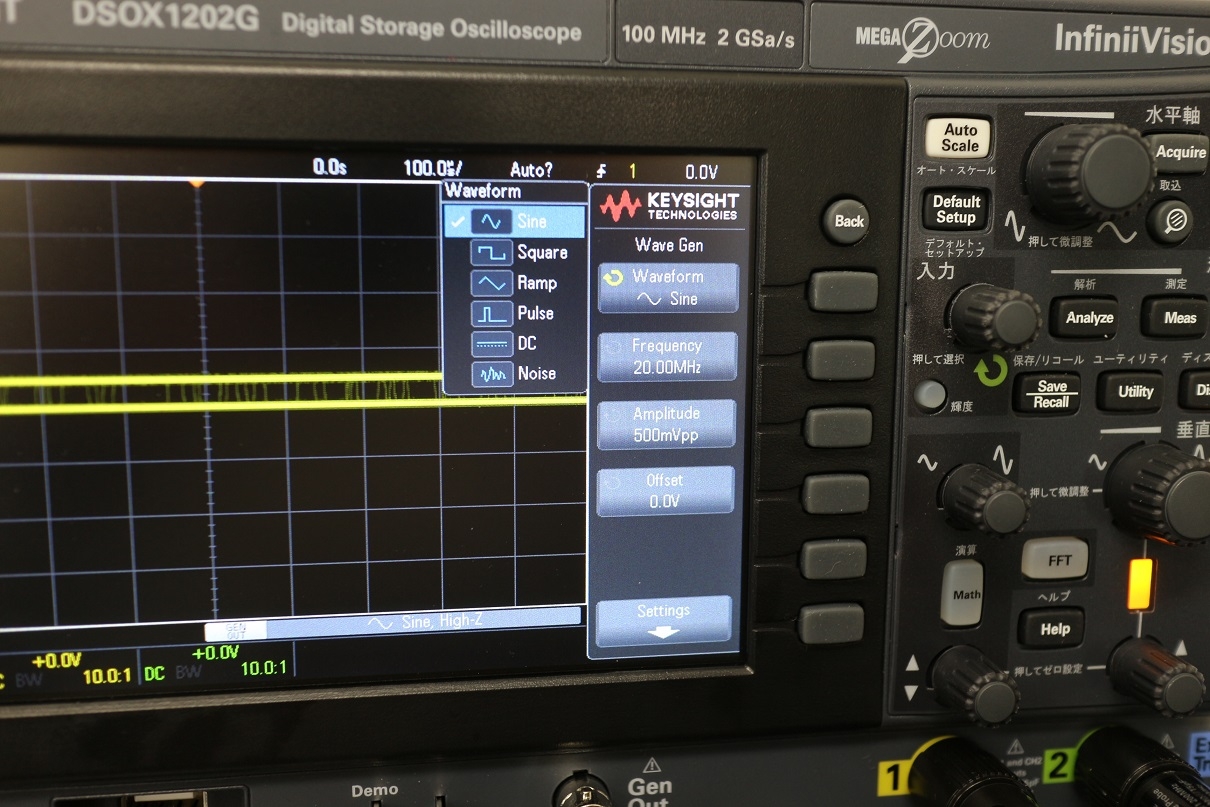Push the gray softkey button beside Amplitude
Viewport: 1210px width, 807px height.
point(838,426)
